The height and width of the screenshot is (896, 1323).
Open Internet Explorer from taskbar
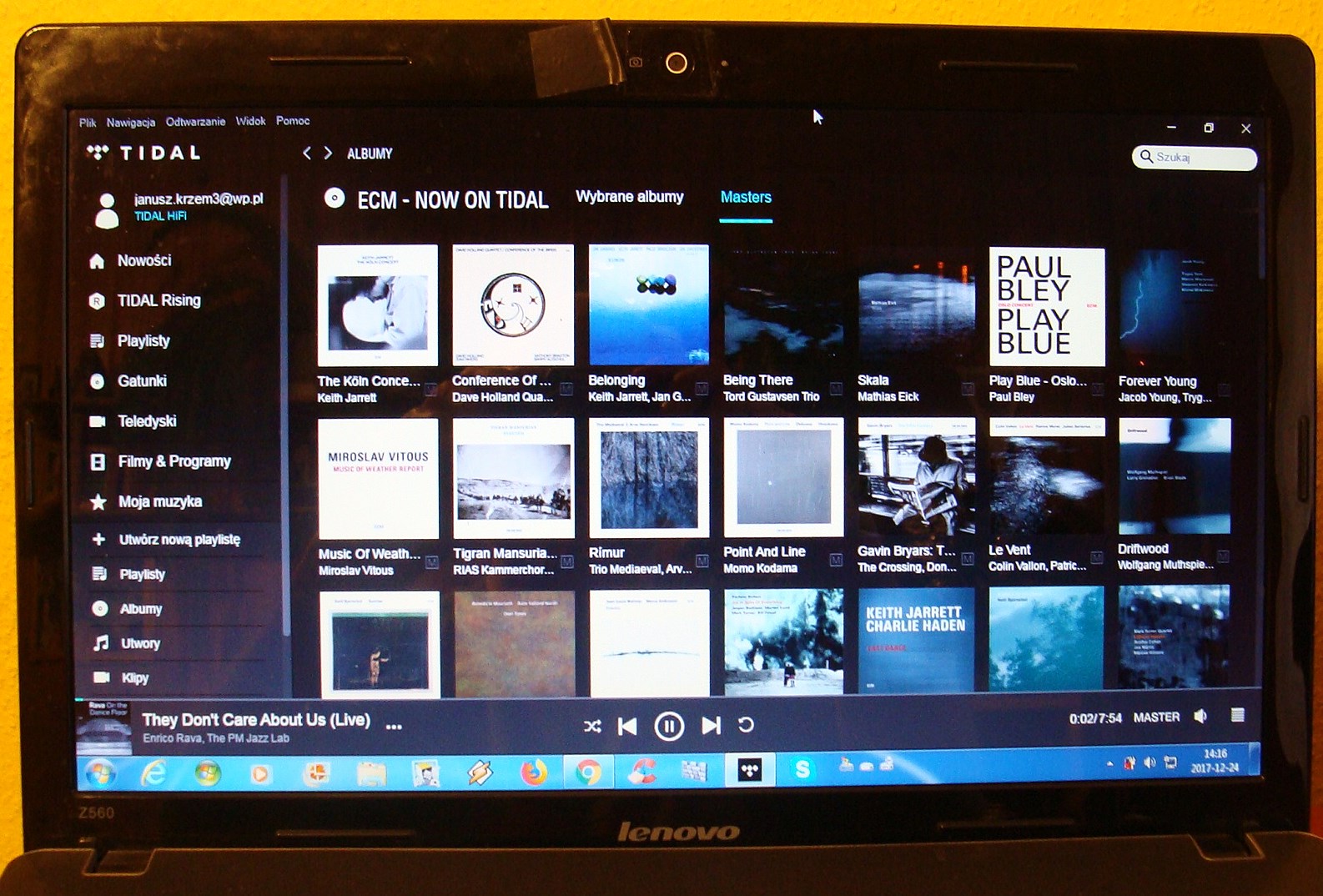point(153,774)
